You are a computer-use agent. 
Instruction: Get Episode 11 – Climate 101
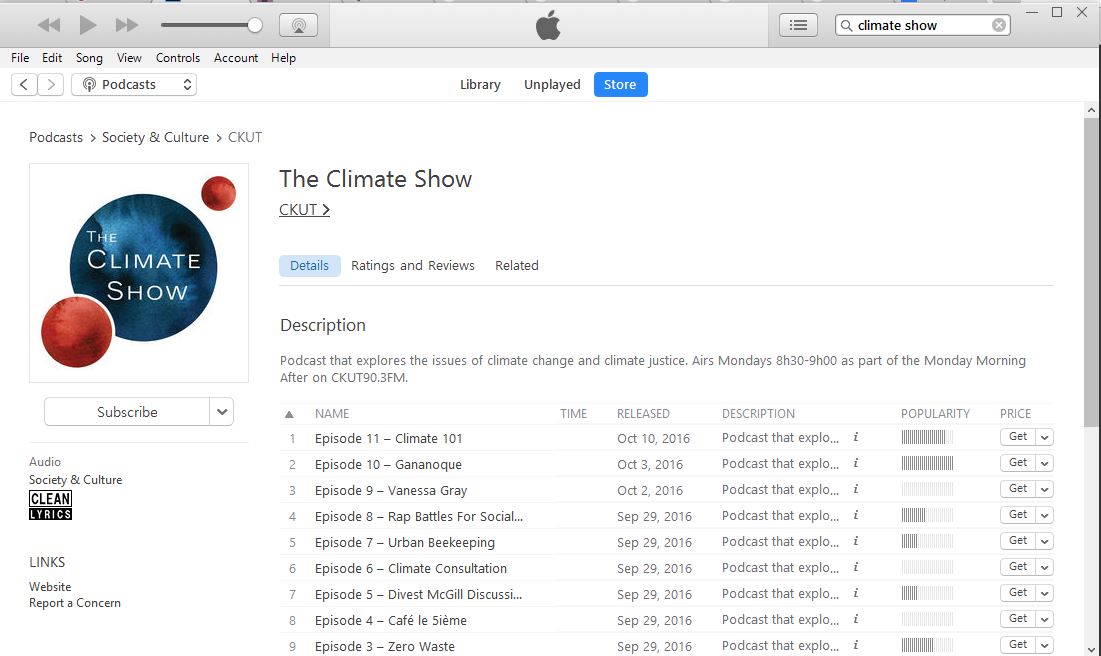point(1017,437)
